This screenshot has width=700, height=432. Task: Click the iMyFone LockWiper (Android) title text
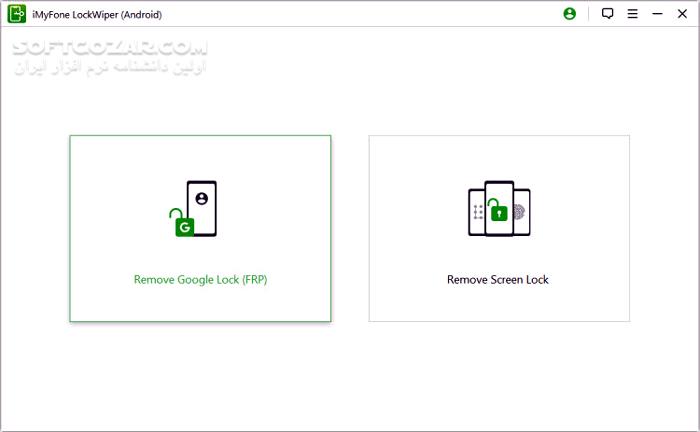[97, 15]
